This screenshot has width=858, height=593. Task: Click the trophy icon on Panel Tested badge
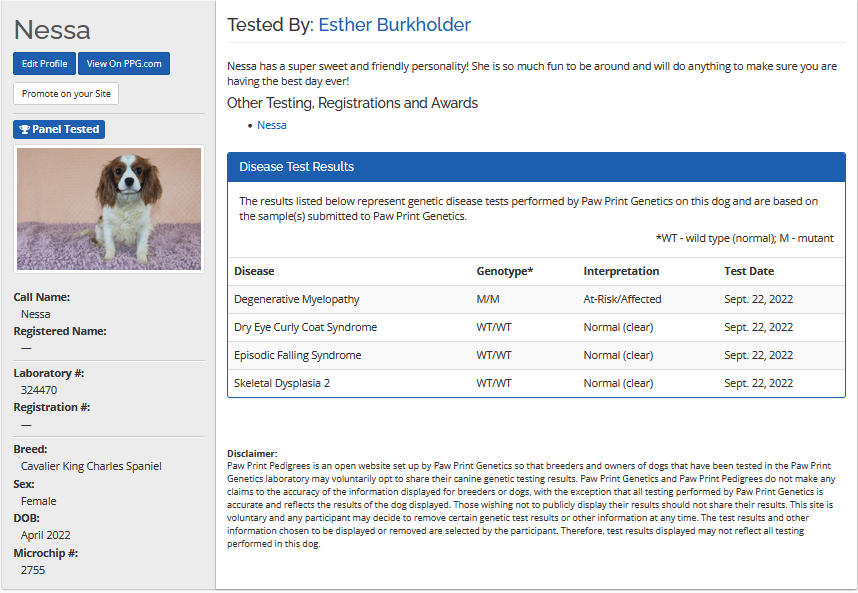pyautogui.click(x=25, y=130)
